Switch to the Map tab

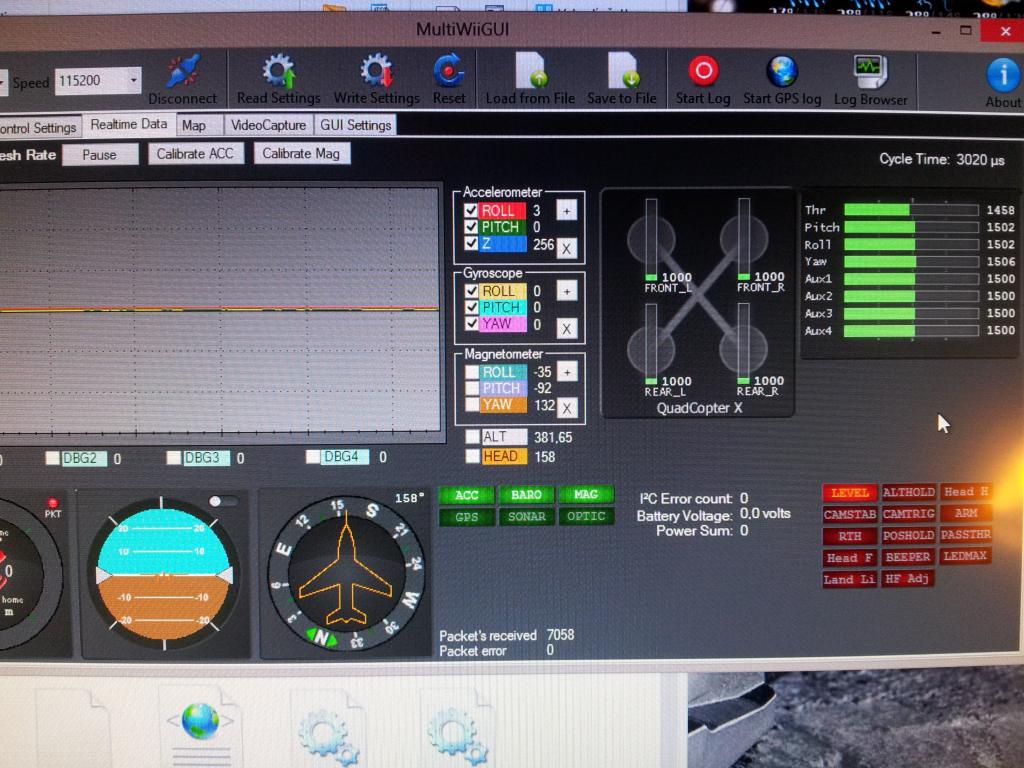click(194, 125)
